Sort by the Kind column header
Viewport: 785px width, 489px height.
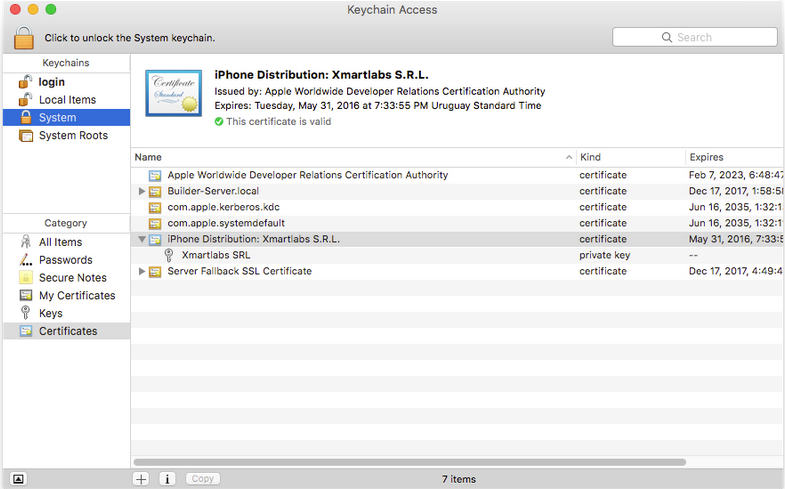pos(628,157)
